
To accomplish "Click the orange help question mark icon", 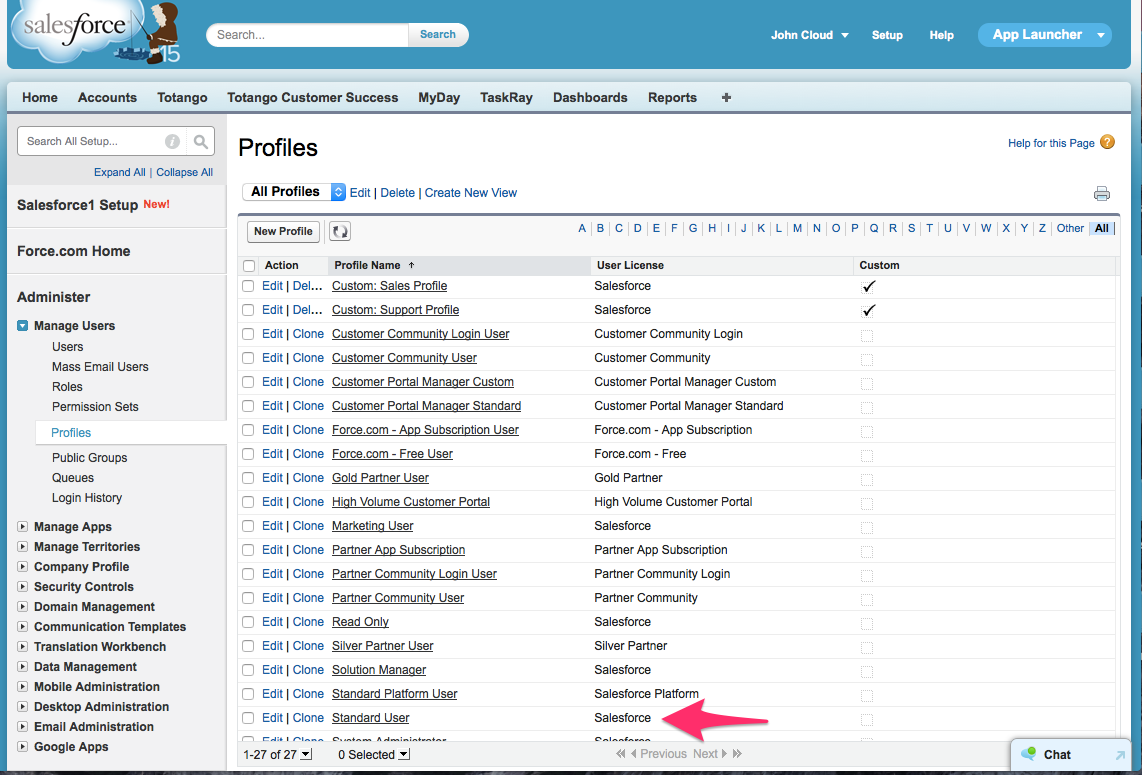I will tap(1107, 142).
